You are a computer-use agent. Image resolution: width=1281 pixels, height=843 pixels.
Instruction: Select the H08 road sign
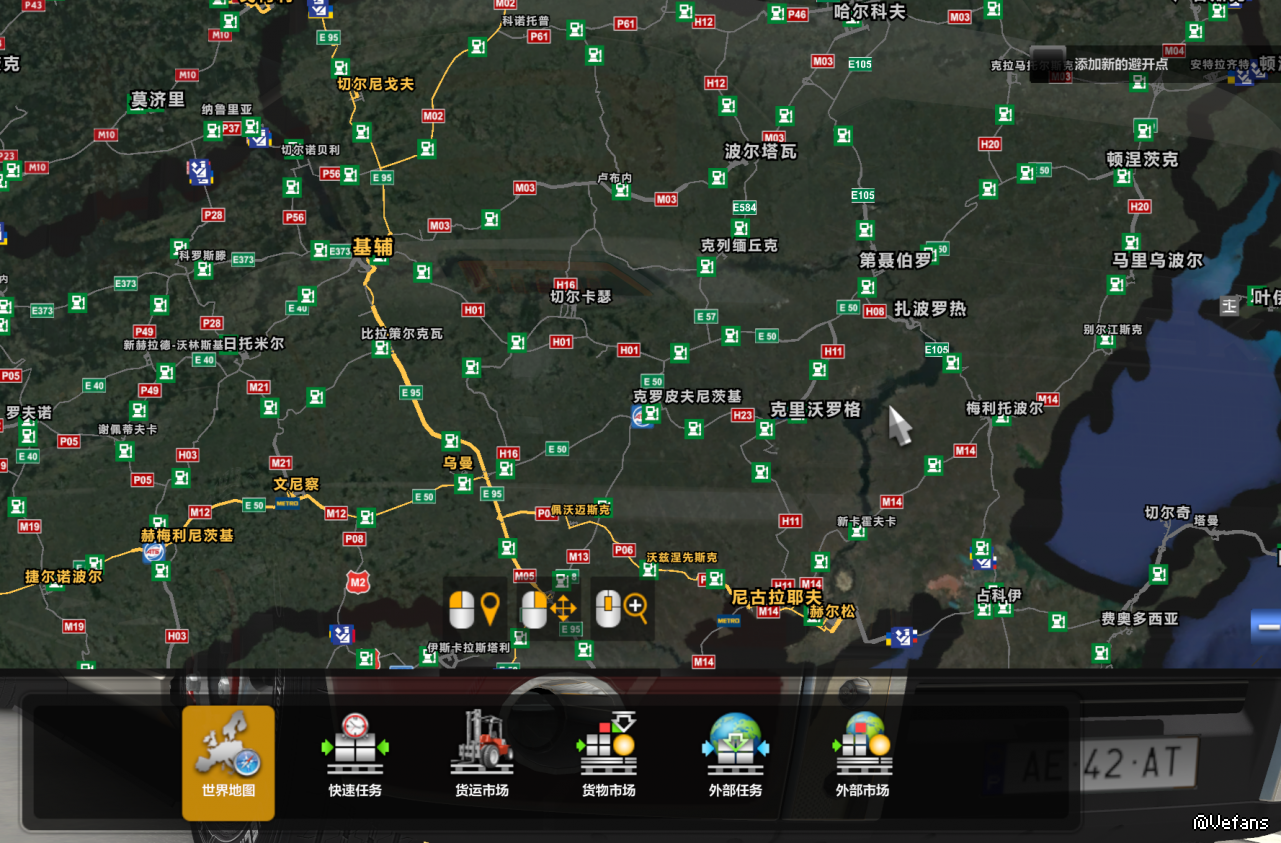tap(874, 312)
